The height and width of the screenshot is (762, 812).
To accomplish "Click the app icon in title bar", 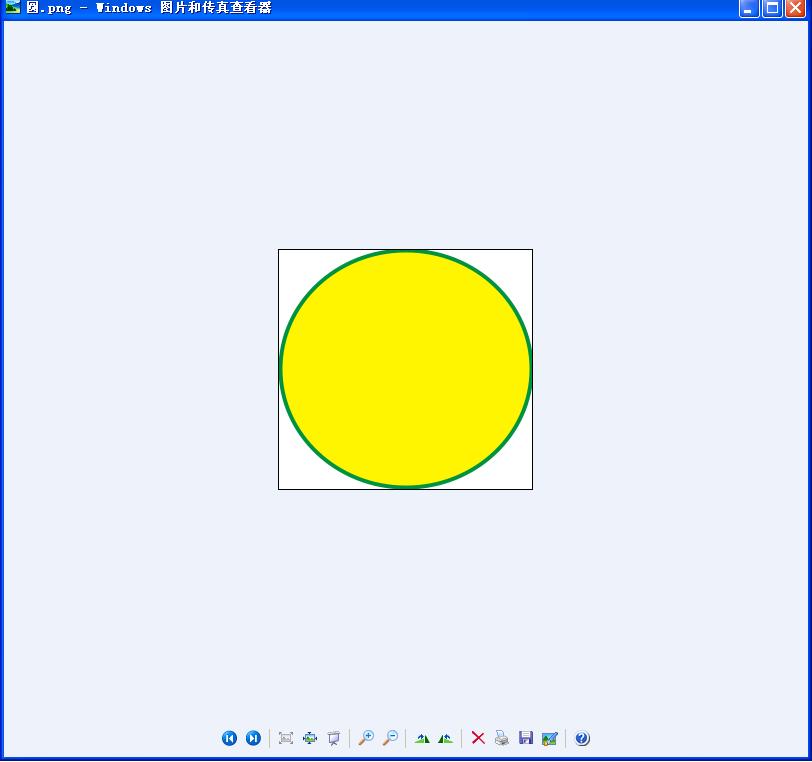I will point(12,8).
